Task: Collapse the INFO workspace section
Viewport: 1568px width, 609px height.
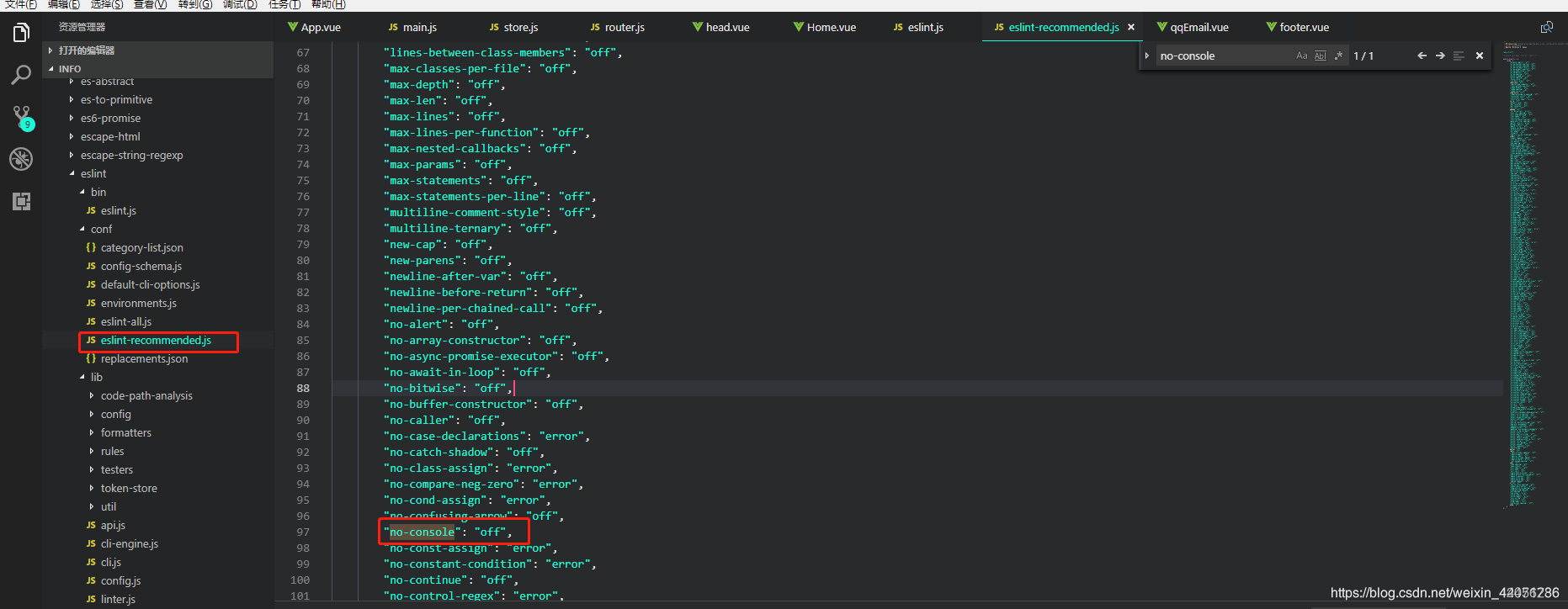Action: tap(158, 69)
